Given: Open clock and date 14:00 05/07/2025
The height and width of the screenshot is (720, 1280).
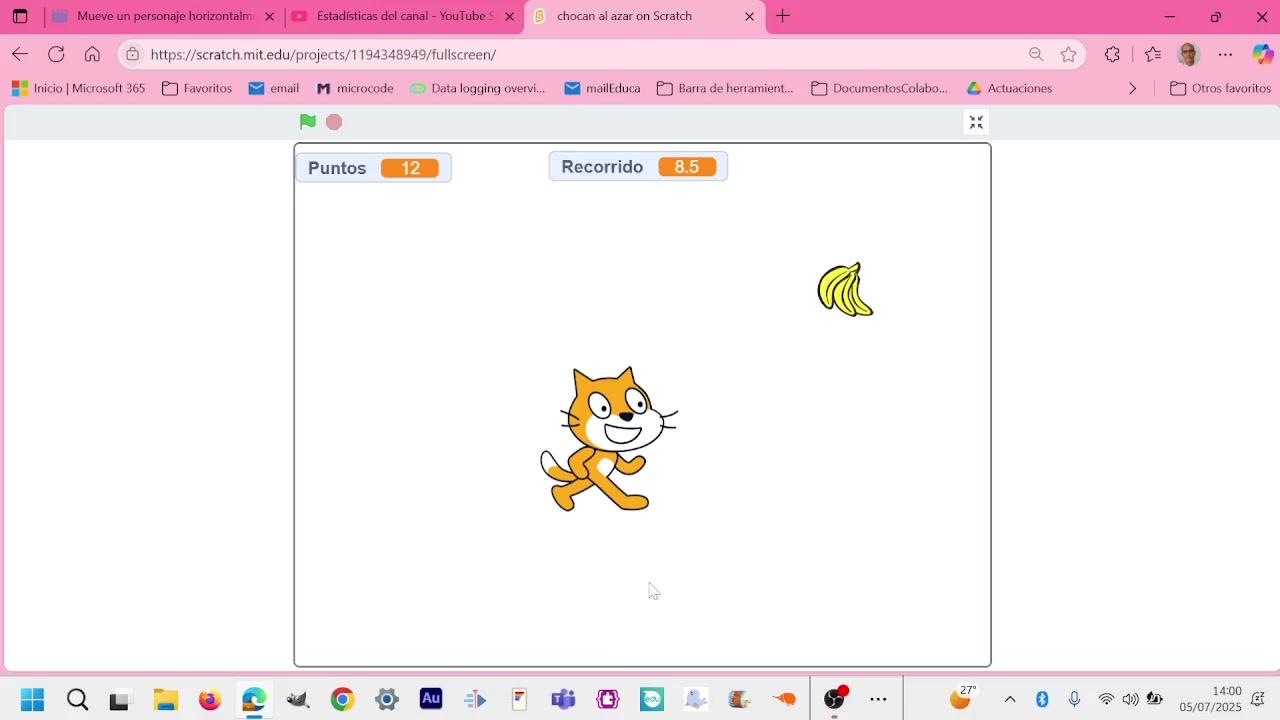Looking at the screenshot, I should pyautogui.click(x=1210, y=699).
